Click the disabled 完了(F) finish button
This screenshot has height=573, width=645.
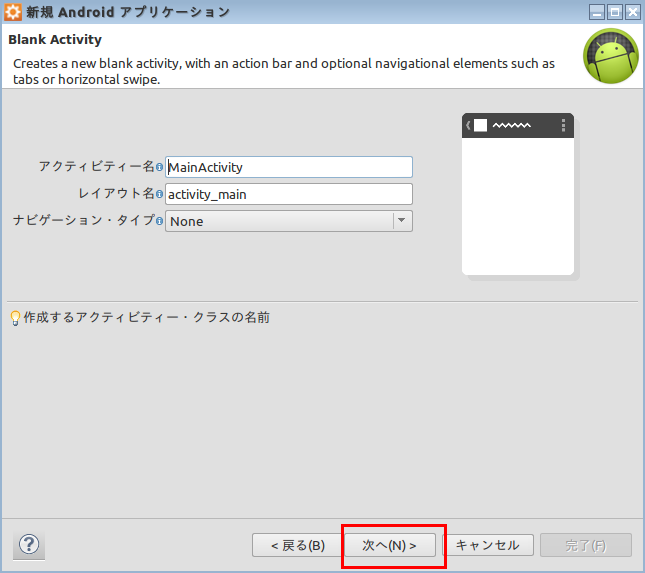(586, 545)
